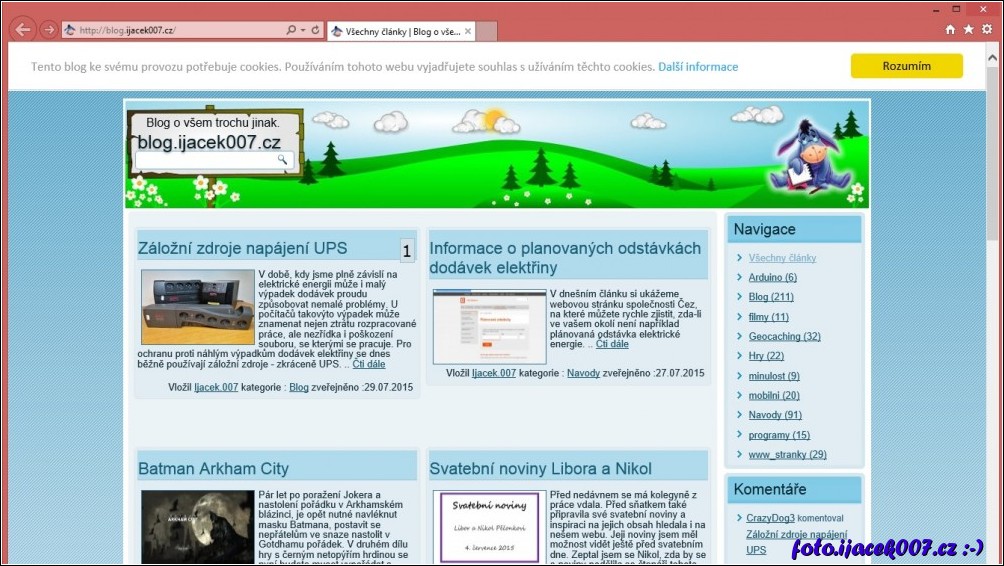Accept cookies with the Rozumím button
The image size is (1004, 566).
(906, 66)
